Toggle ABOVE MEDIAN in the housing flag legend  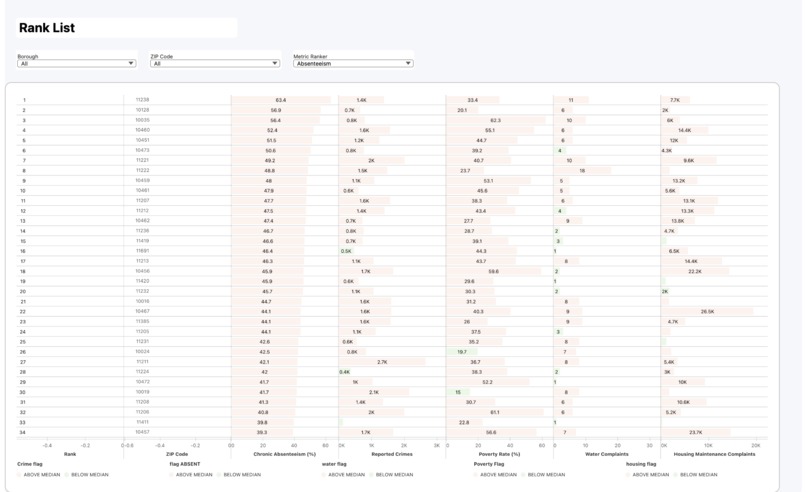[x=648, y=475]
